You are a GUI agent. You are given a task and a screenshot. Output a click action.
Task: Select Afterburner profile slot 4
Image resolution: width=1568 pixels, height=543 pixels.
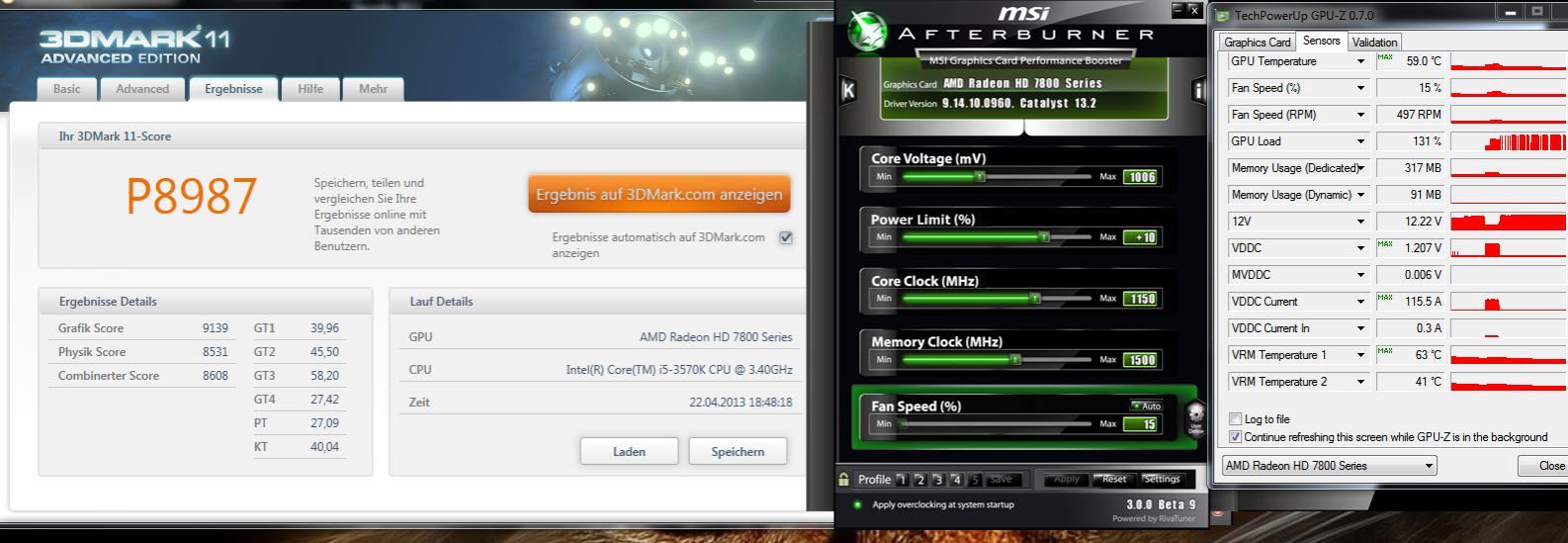click(x=956, y=480)
